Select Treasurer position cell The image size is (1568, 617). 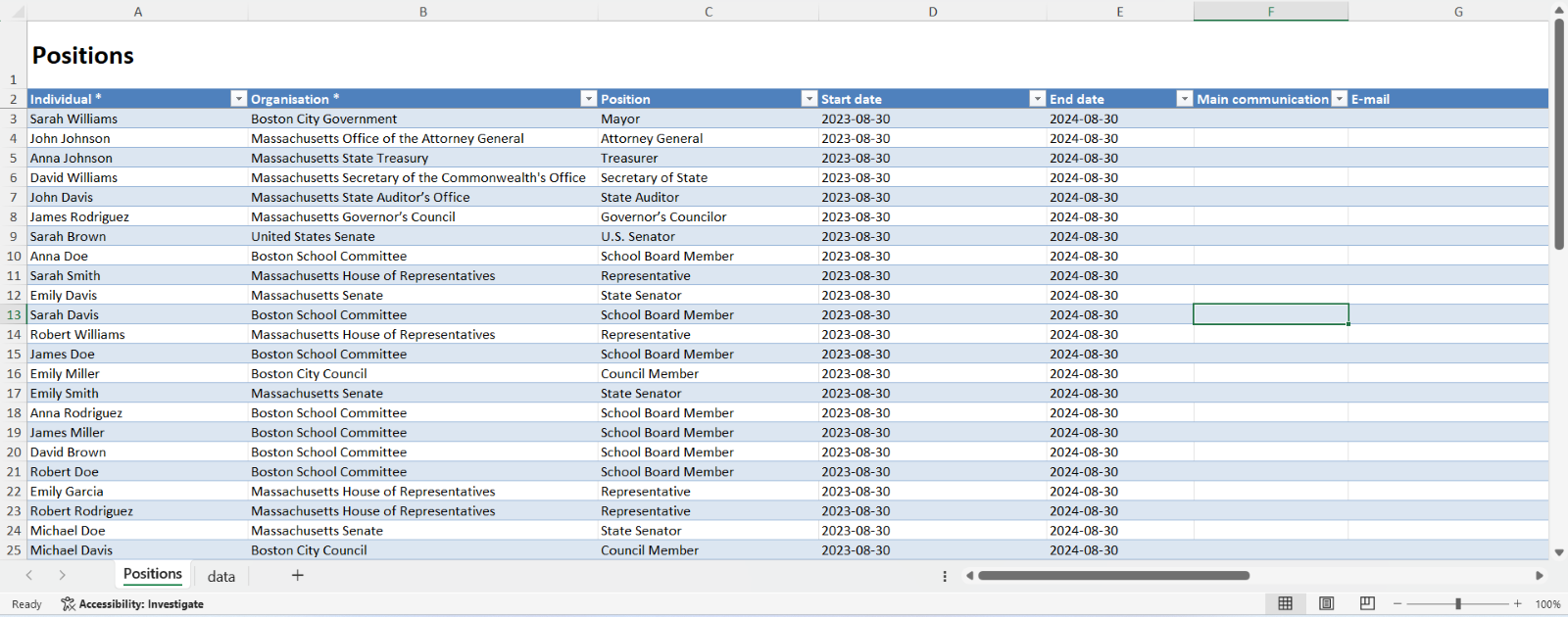pos(709,158)
